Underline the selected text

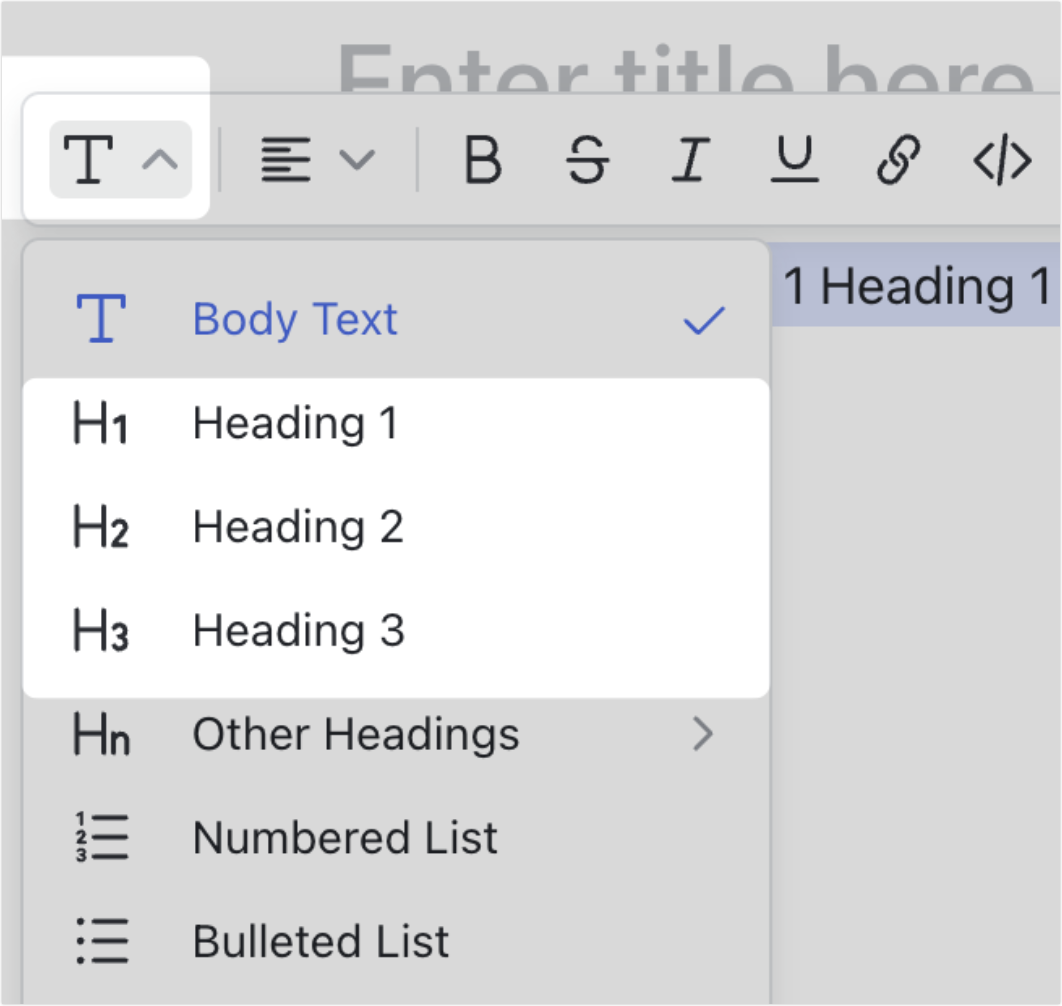[x=793, y=158]
